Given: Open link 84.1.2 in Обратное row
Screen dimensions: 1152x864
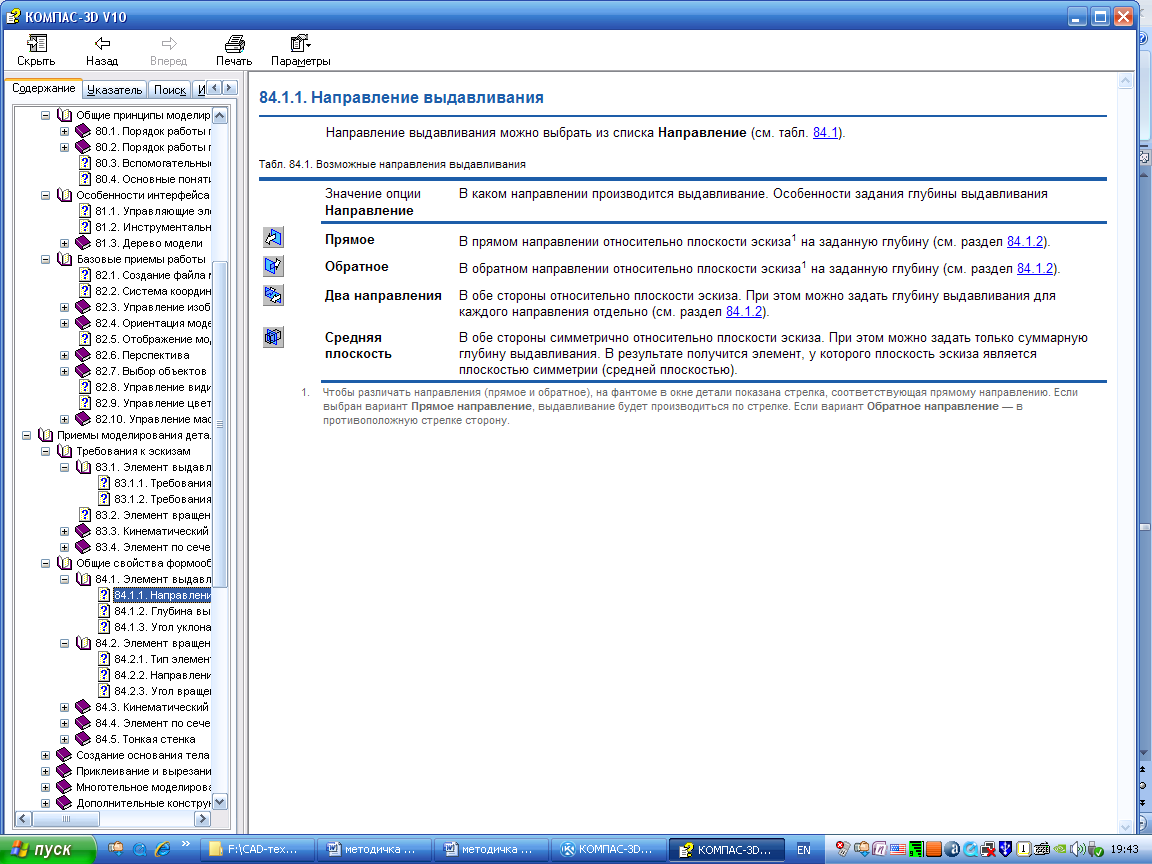Looking at the screenshot, I should (x=1034, y=269).
